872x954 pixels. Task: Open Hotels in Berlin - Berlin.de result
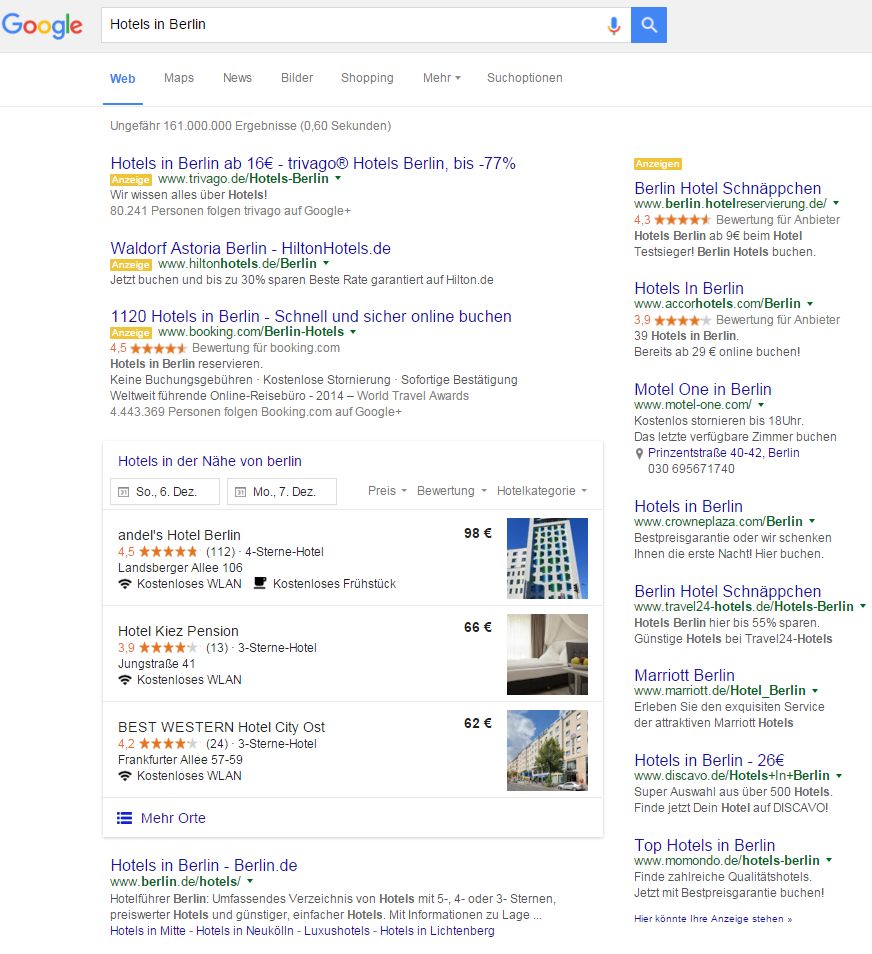tap(204, 866)
